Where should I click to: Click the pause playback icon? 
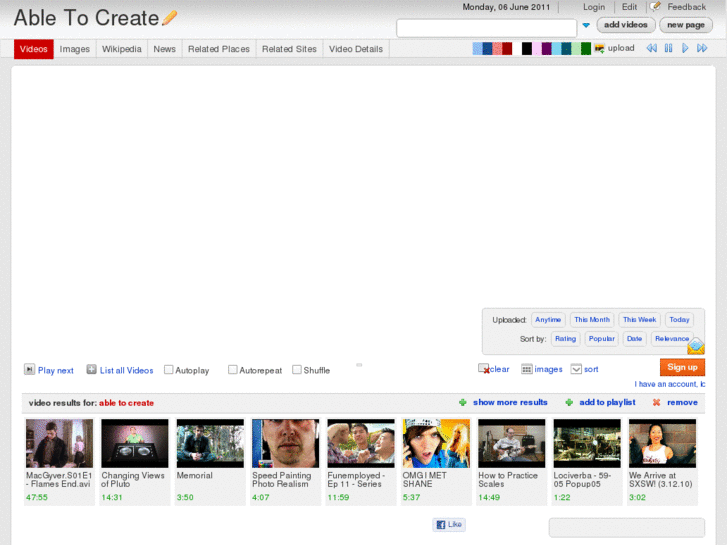pos(668,48)
